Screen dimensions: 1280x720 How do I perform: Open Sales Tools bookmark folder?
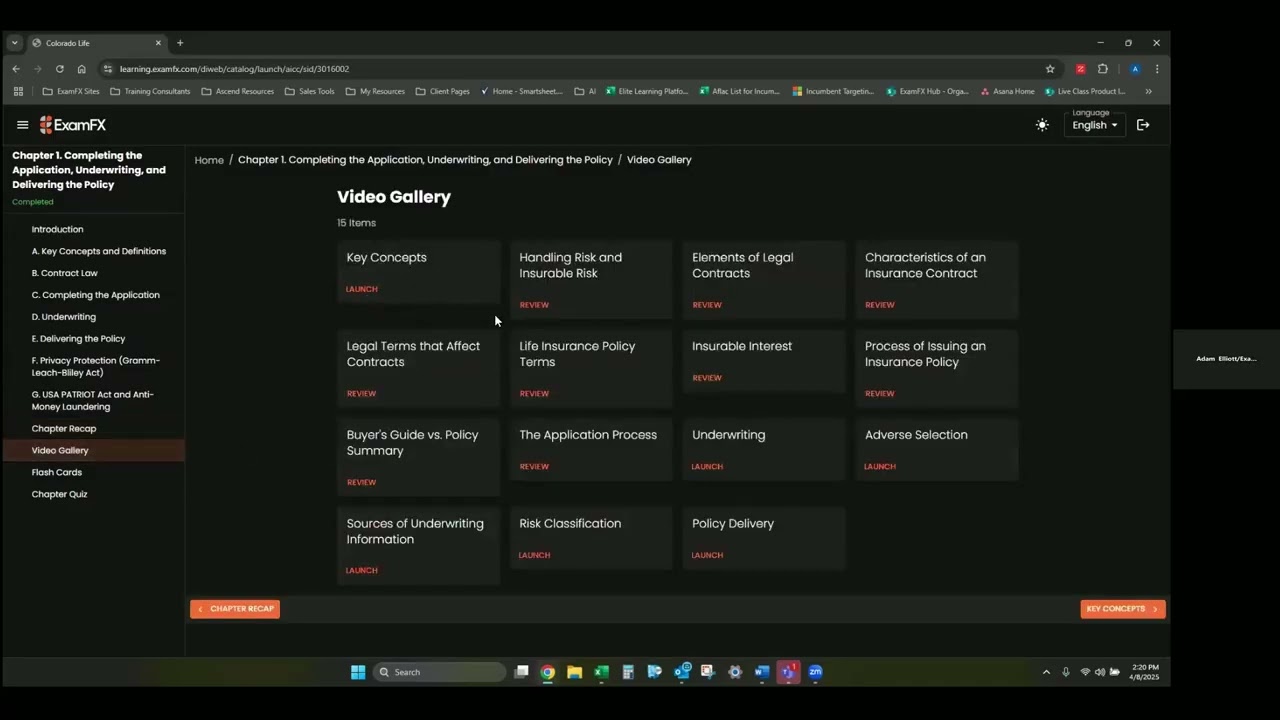click(x=309, y=91)
